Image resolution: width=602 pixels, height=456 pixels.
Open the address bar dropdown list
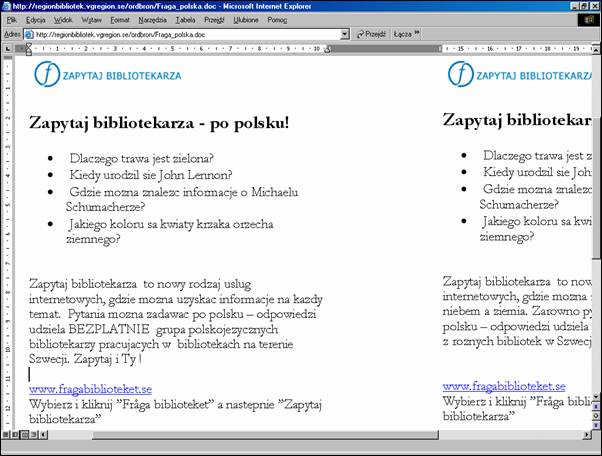coord(345,33)
